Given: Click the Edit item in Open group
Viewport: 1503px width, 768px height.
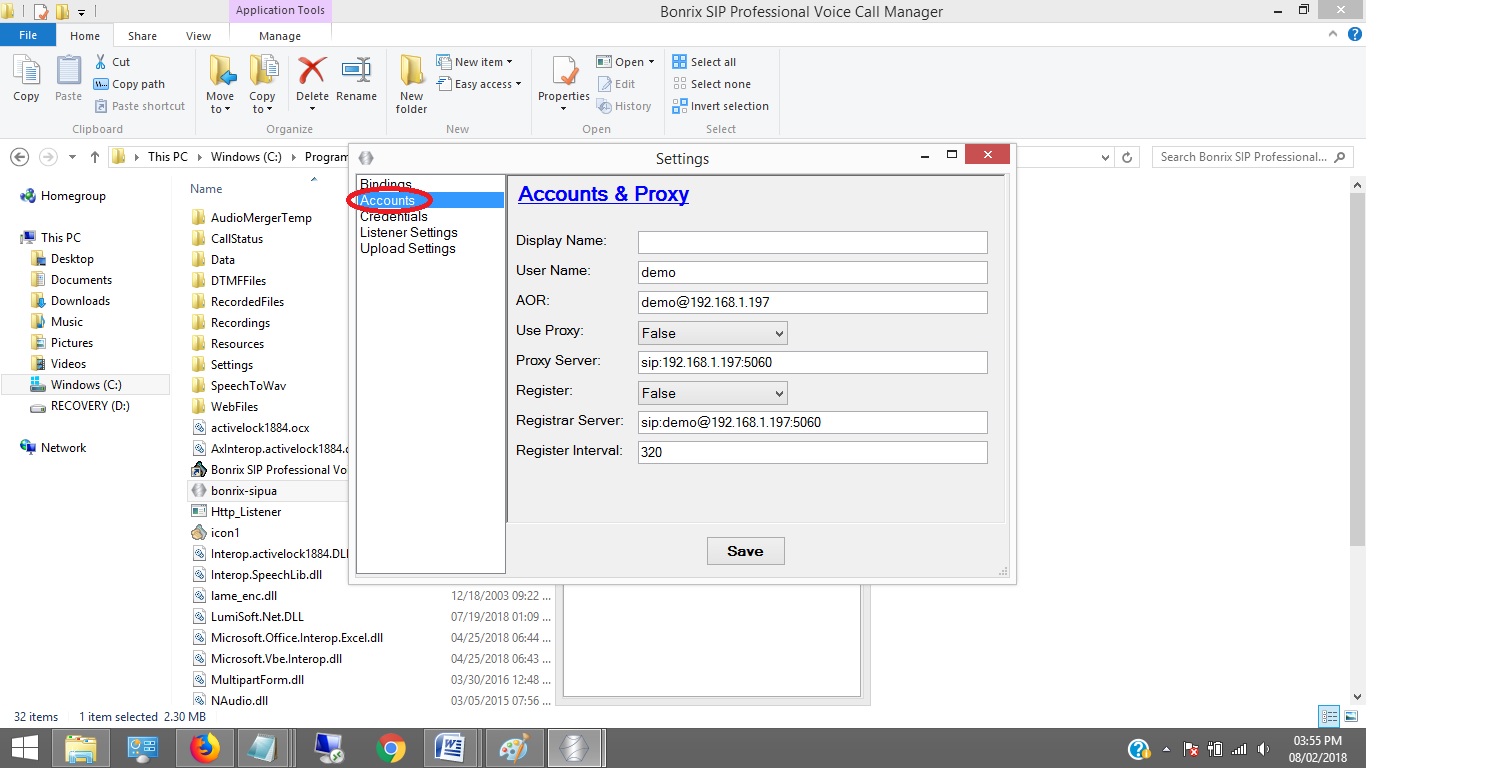Looking at the screenshot, I should pyautogui.click(x=616, y=84).
